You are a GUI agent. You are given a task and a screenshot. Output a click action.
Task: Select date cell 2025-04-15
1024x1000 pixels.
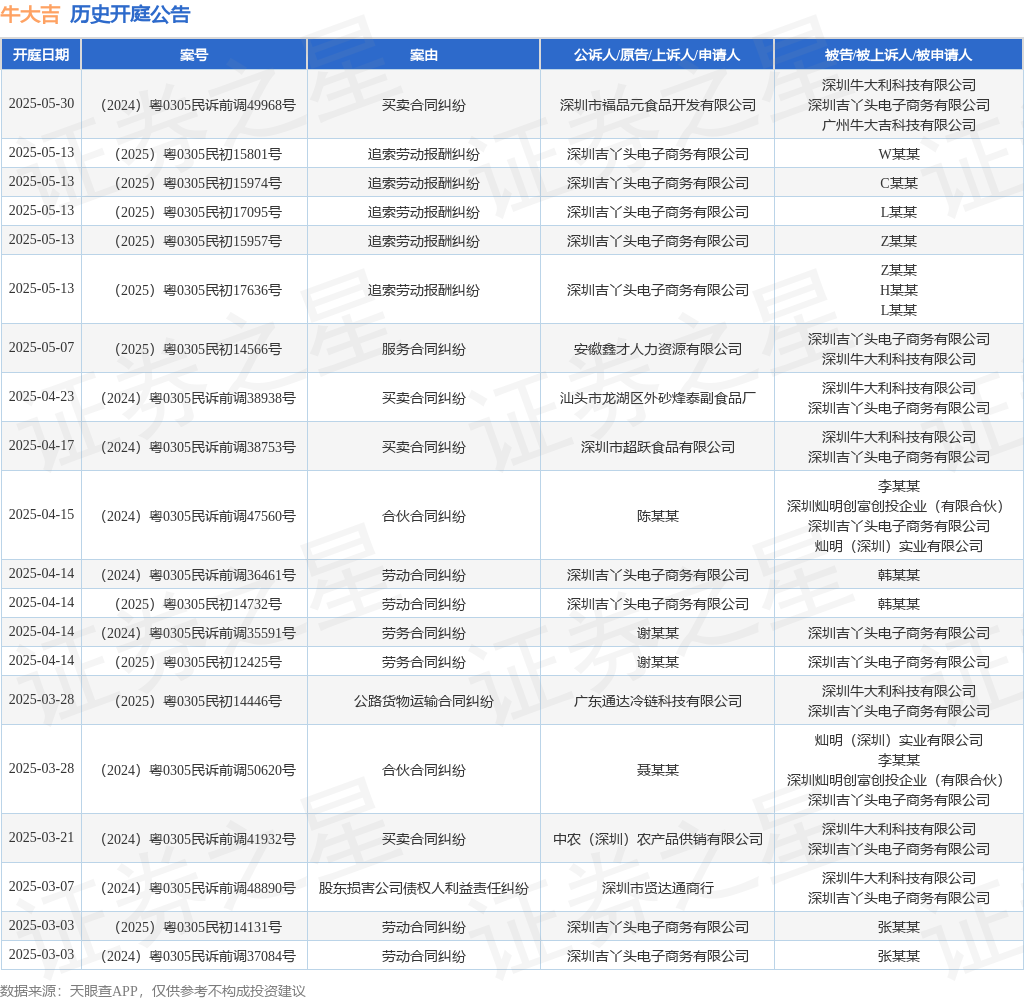(41, 515)
